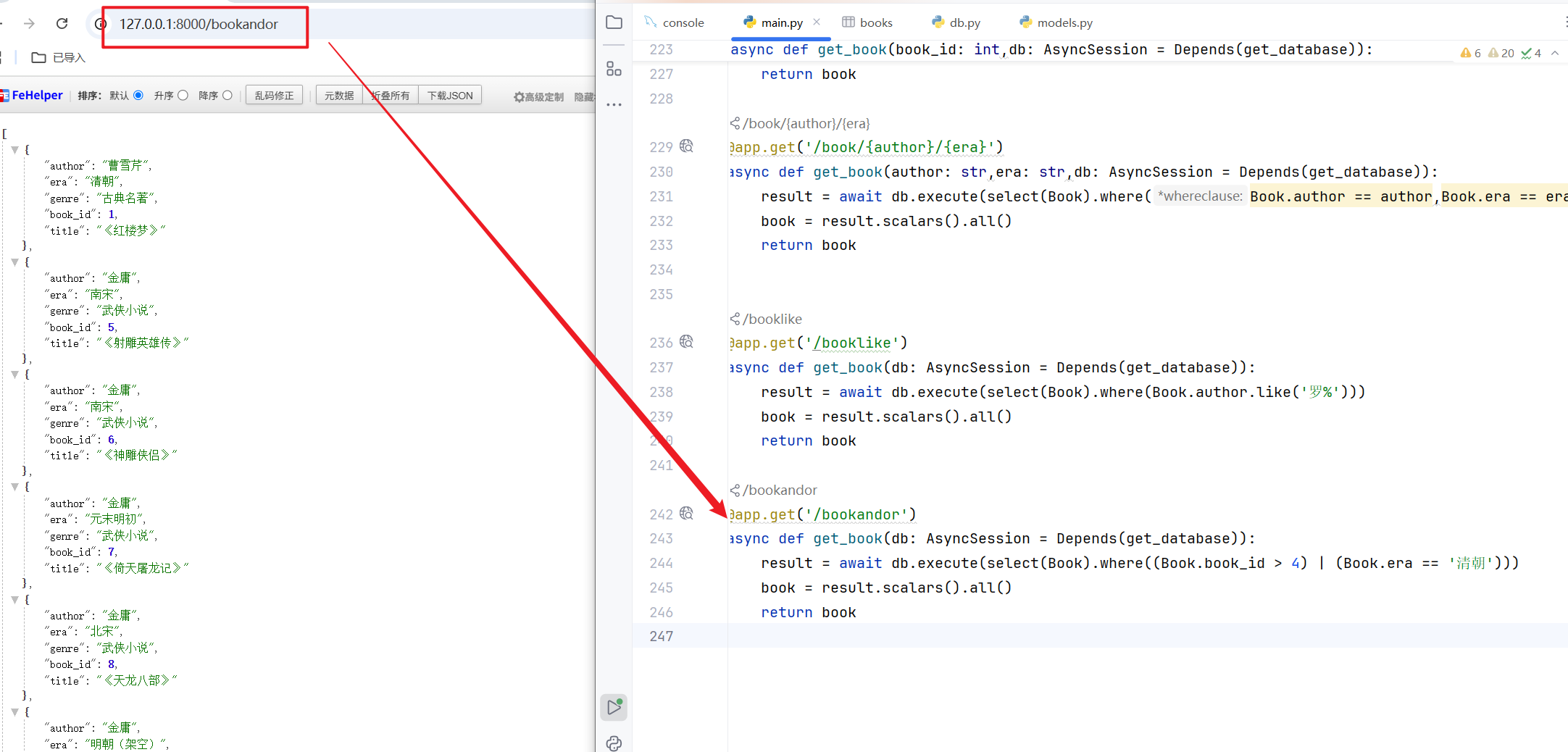Open the Project folder tool window icon

[x=614, y=22]
